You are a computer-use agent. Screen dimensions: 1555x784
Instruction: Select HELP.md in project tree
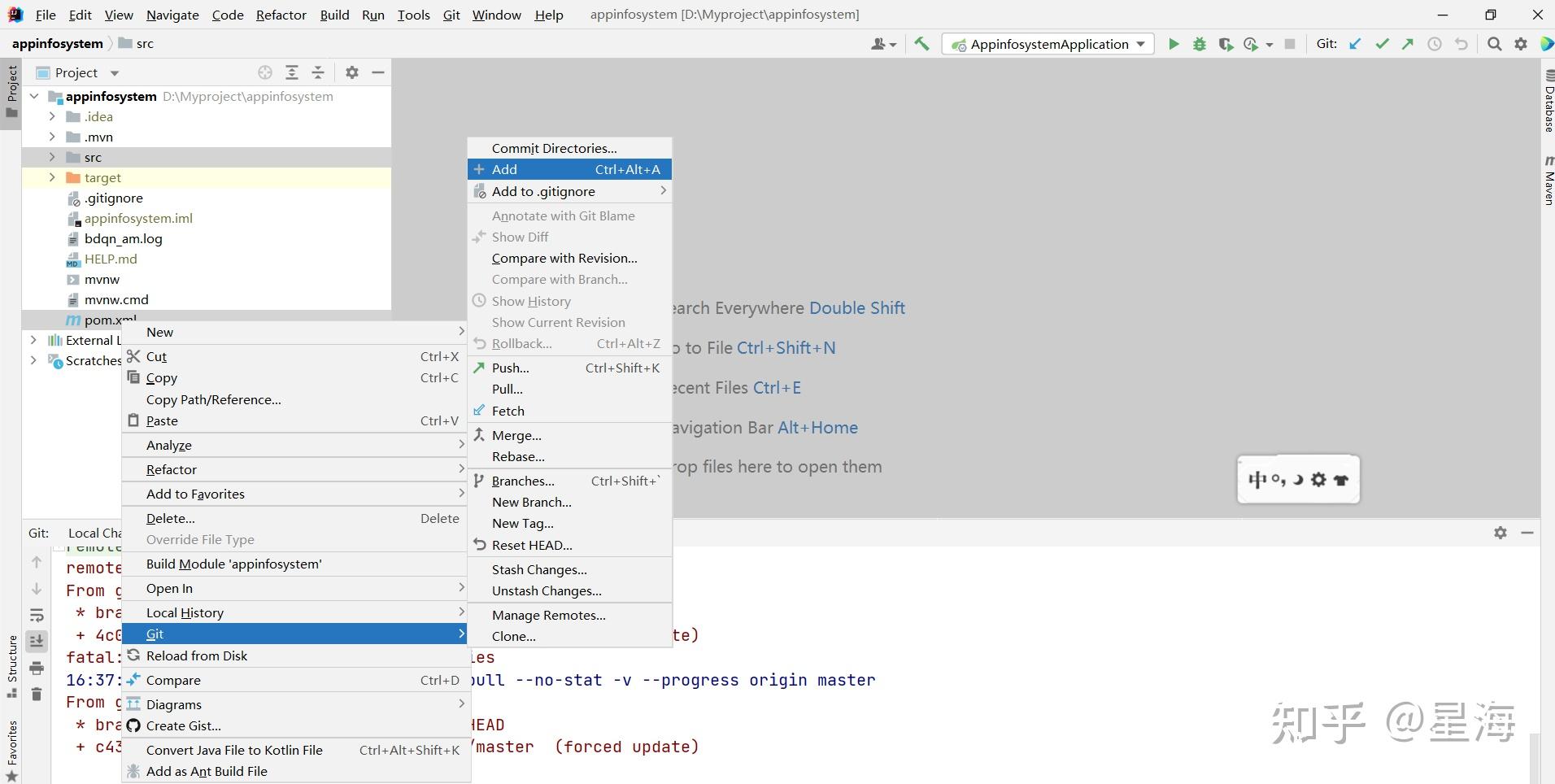click(110, 259)
